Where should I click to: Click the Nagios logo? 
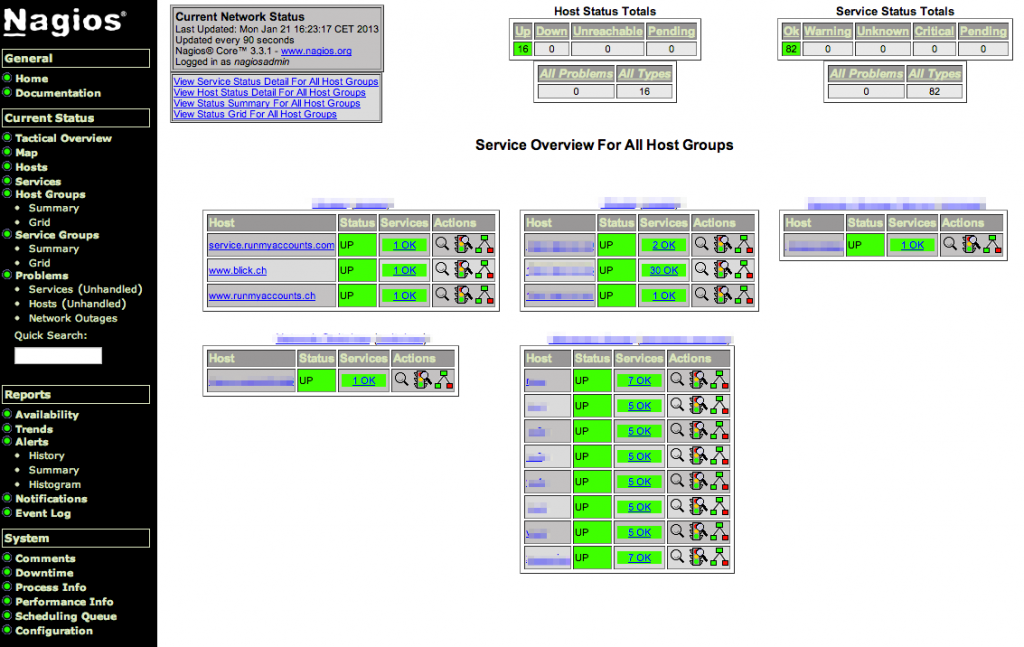[64, 22]
